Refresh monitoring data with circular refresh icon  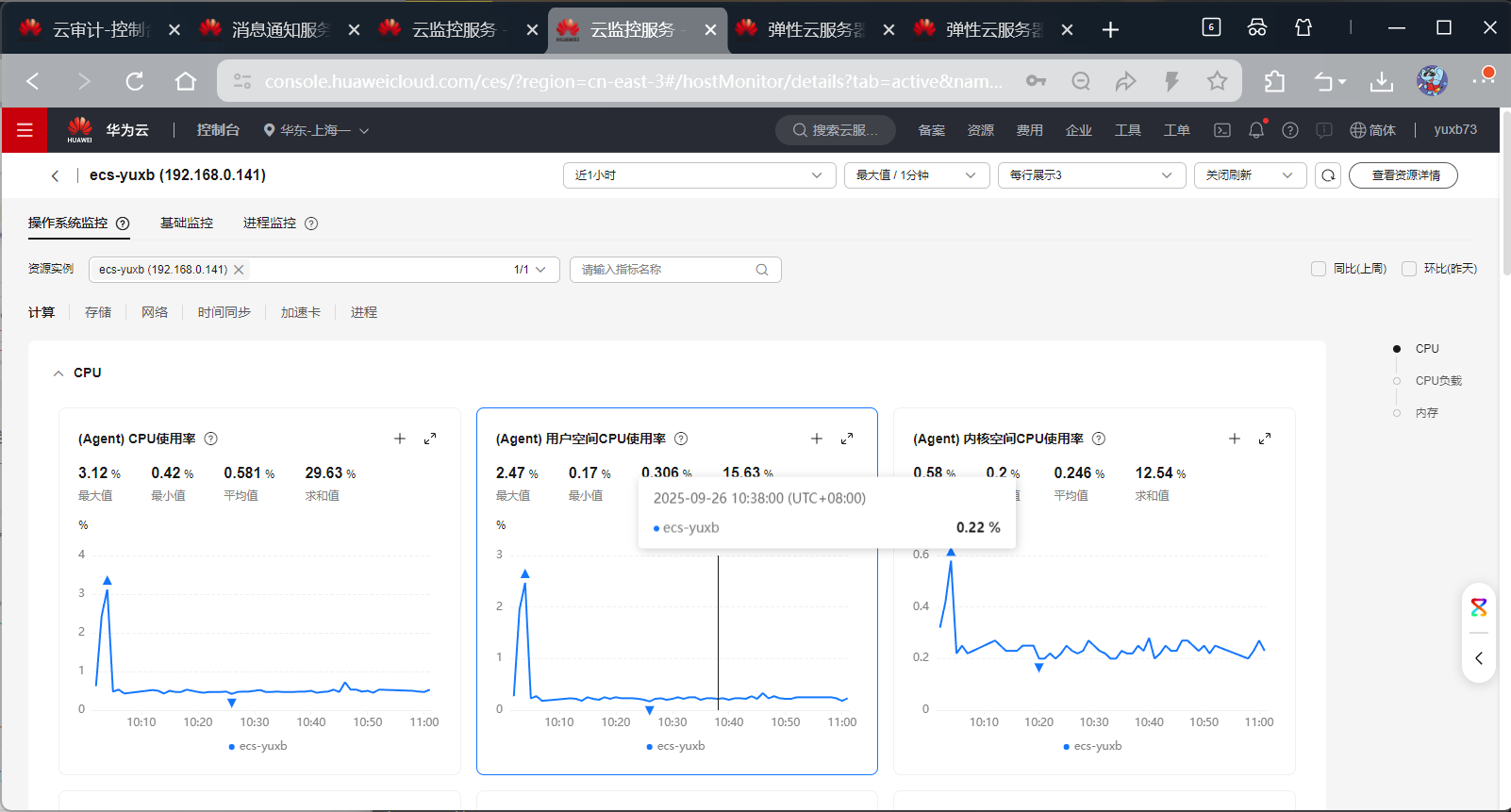pos(1328,175)
